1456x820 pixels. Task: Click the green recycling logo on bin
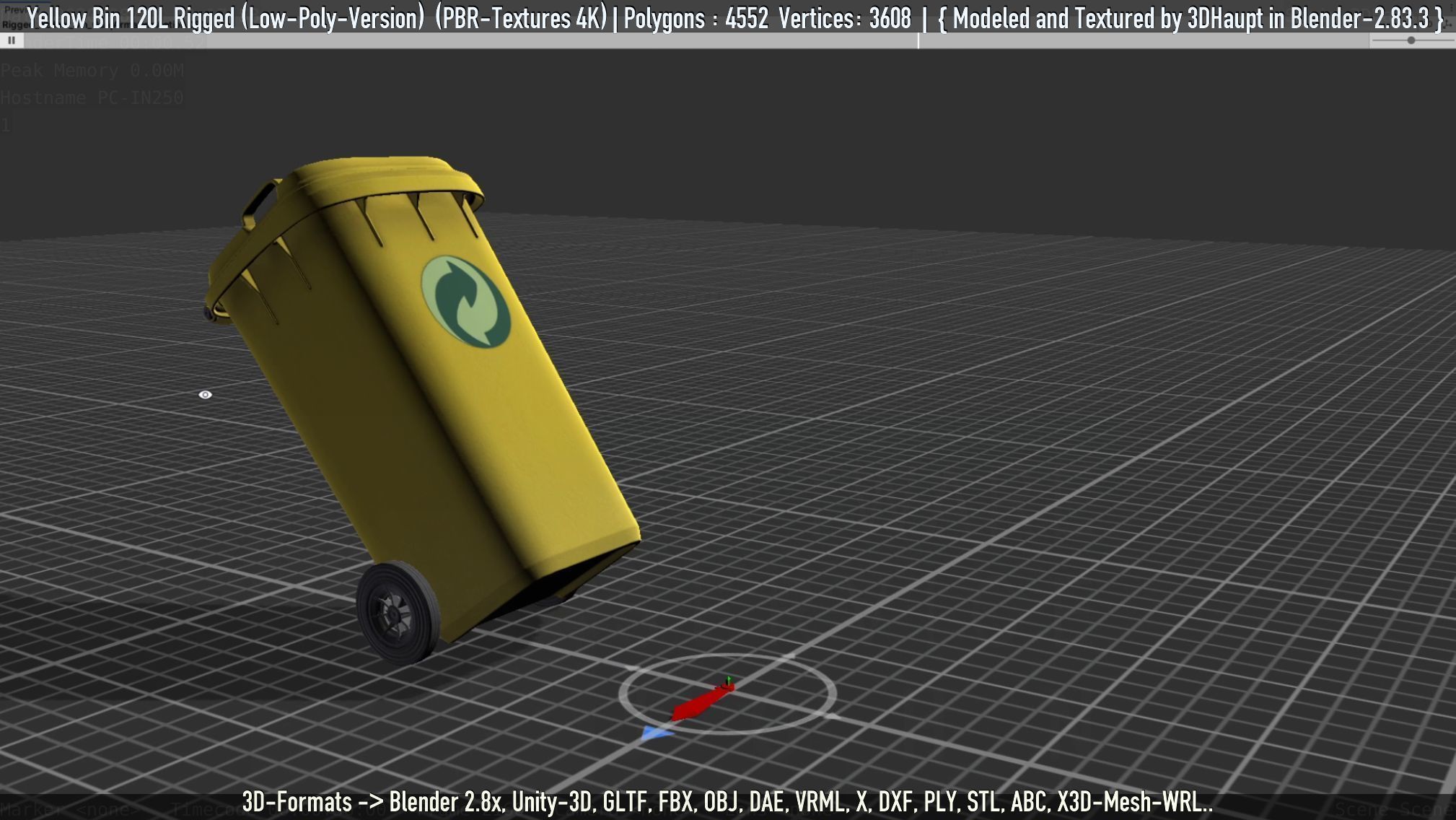[x=466, y=302]
